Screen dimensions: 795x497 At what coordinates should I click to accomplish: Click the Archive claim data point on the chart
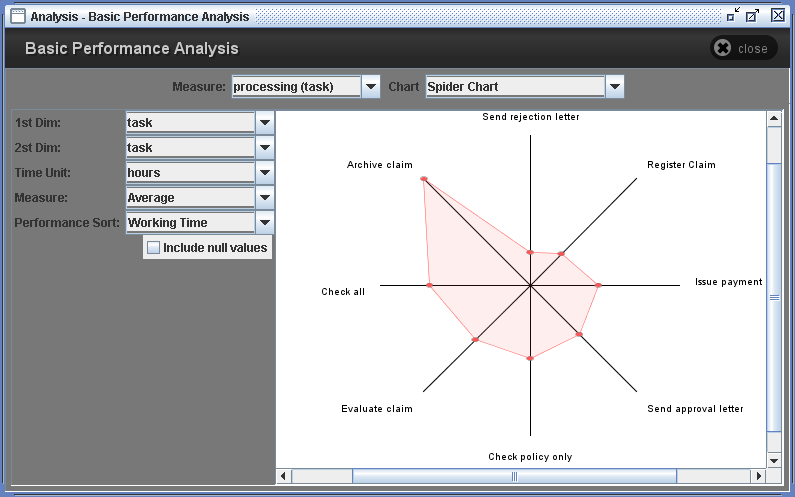pos(424,179)
